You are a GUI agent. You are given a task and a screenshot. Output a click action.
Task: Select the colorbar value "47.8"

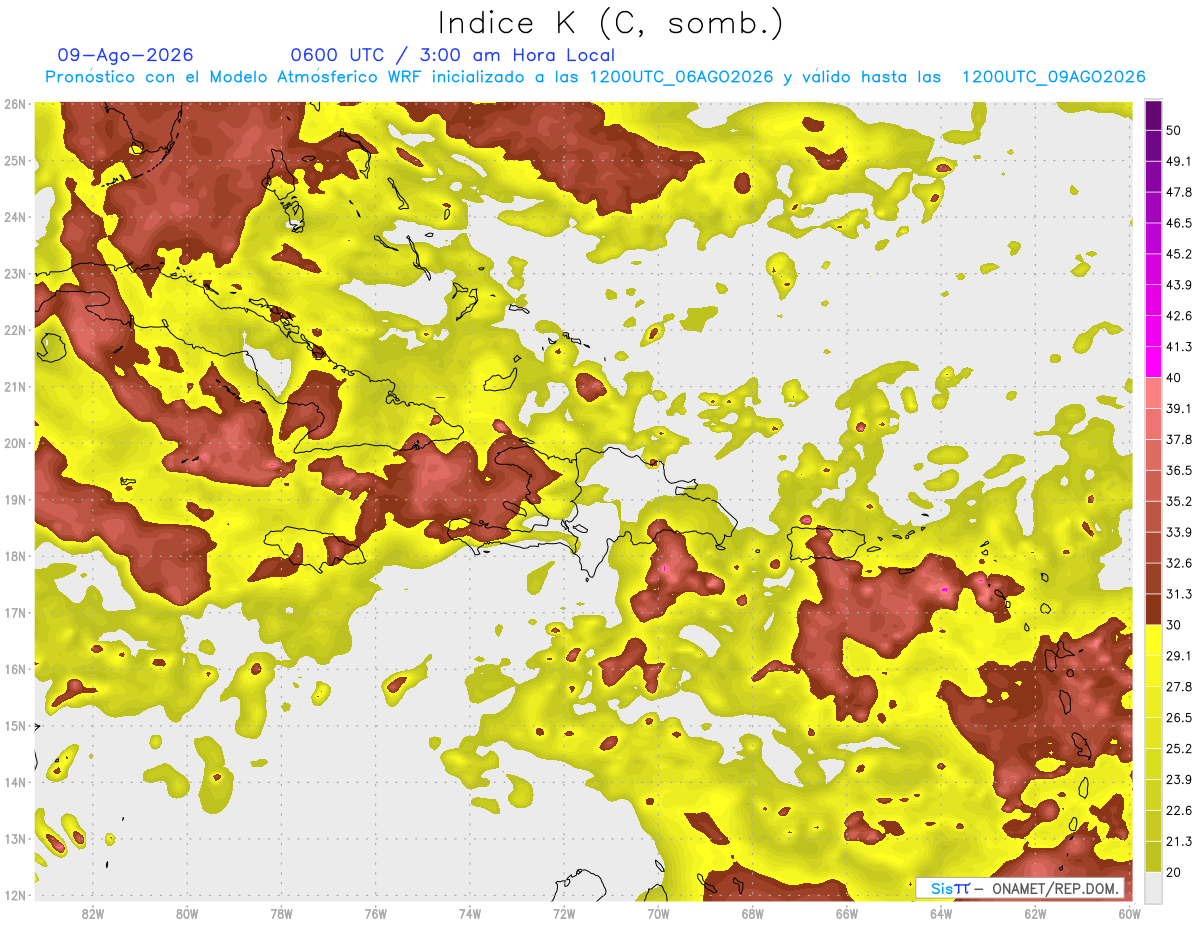point(1180,192)
